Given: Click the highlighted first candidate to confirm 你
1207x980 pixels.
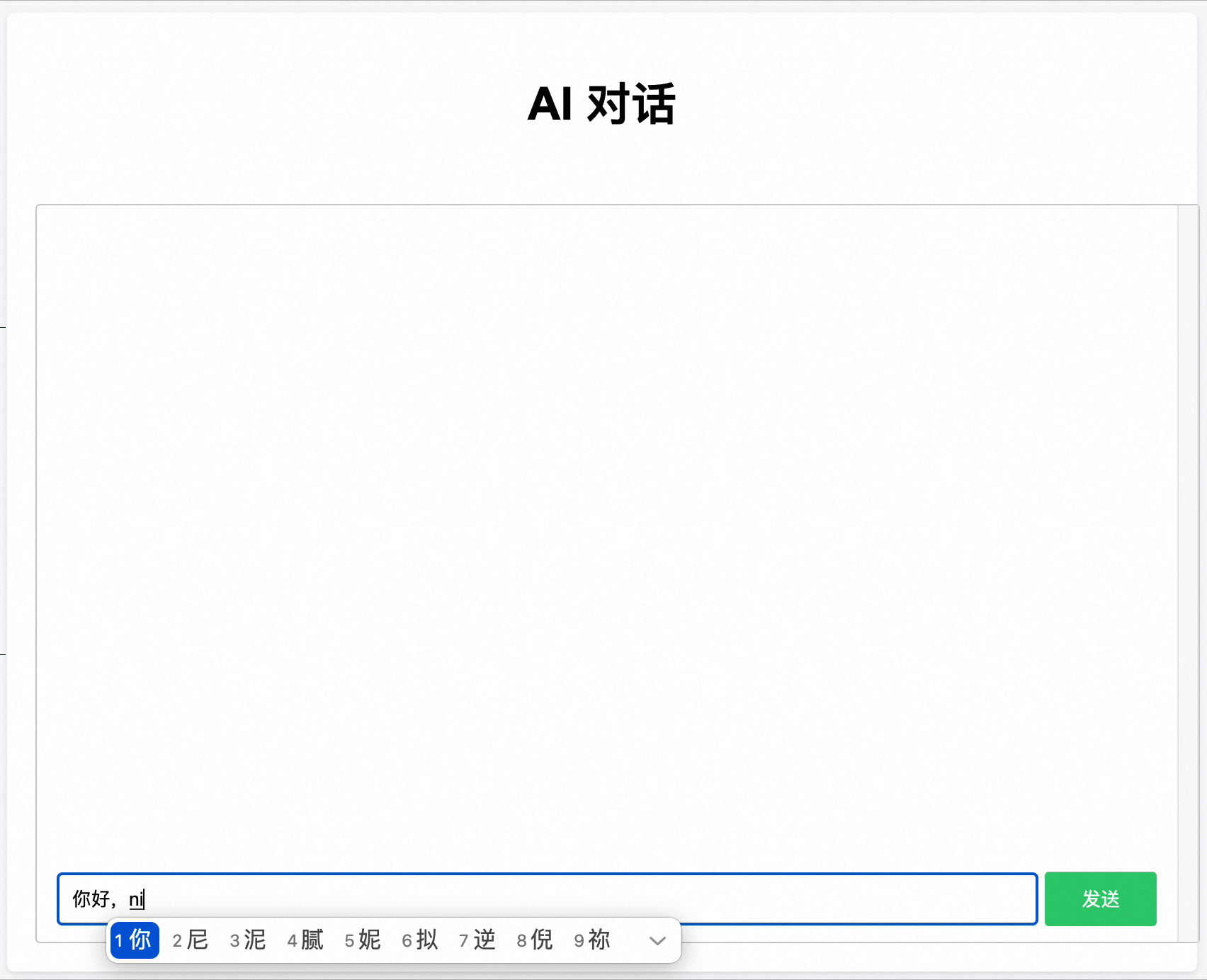Looking at the screenshot, I should click(135, 942).
